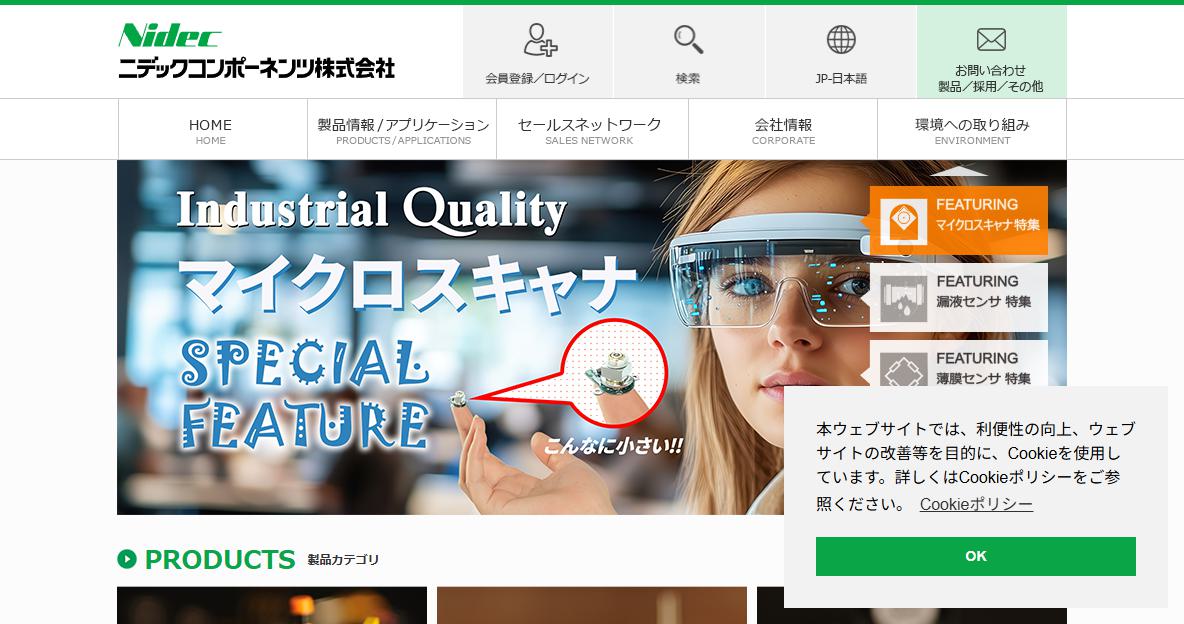
Task: Select the 漏液センサ 特集 feature icon
Action: pos(904,298)
